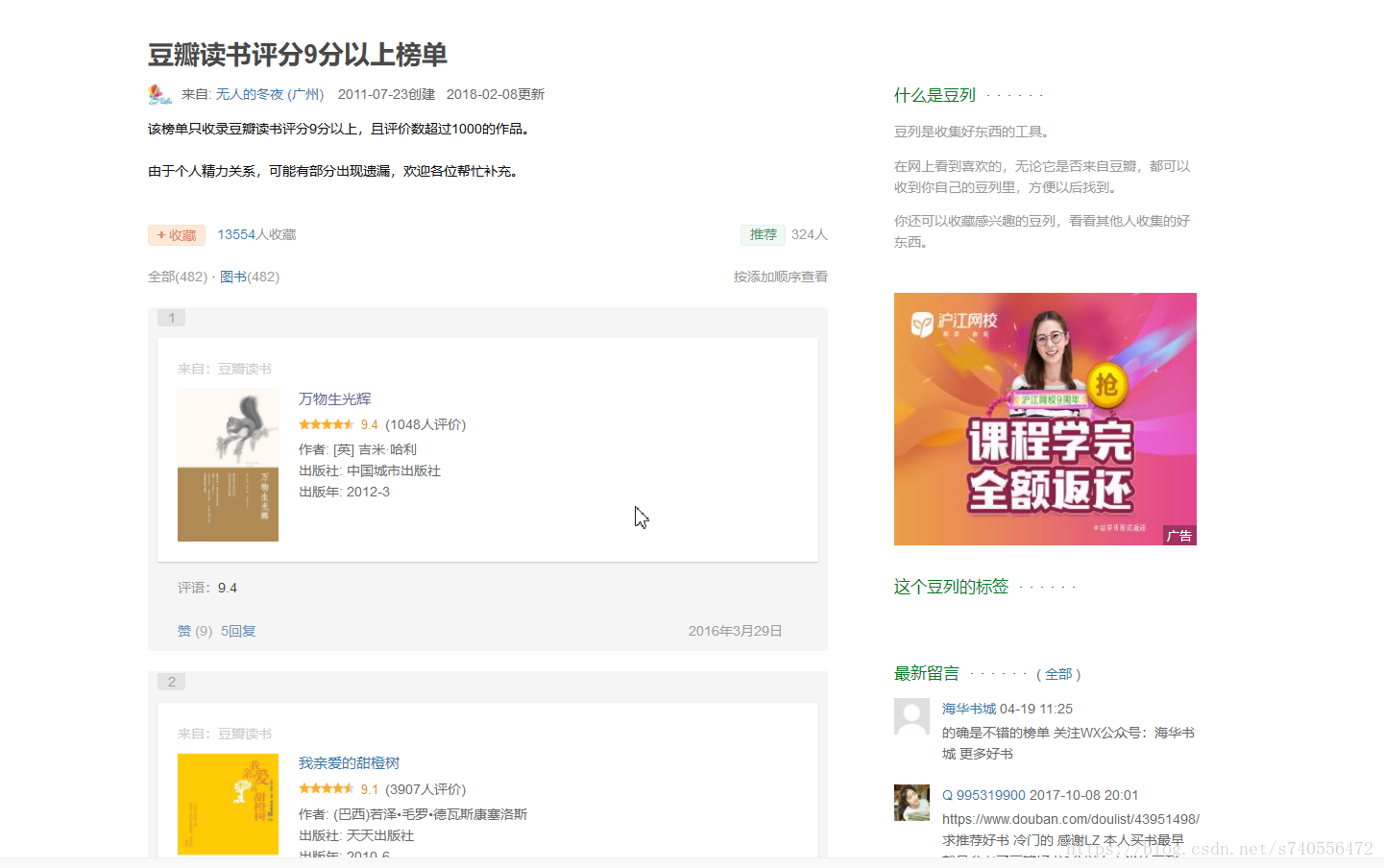Viewport: 1384px width, 868px height.
Task: Click the 最新留言 heading
Action: coord(927,674)
